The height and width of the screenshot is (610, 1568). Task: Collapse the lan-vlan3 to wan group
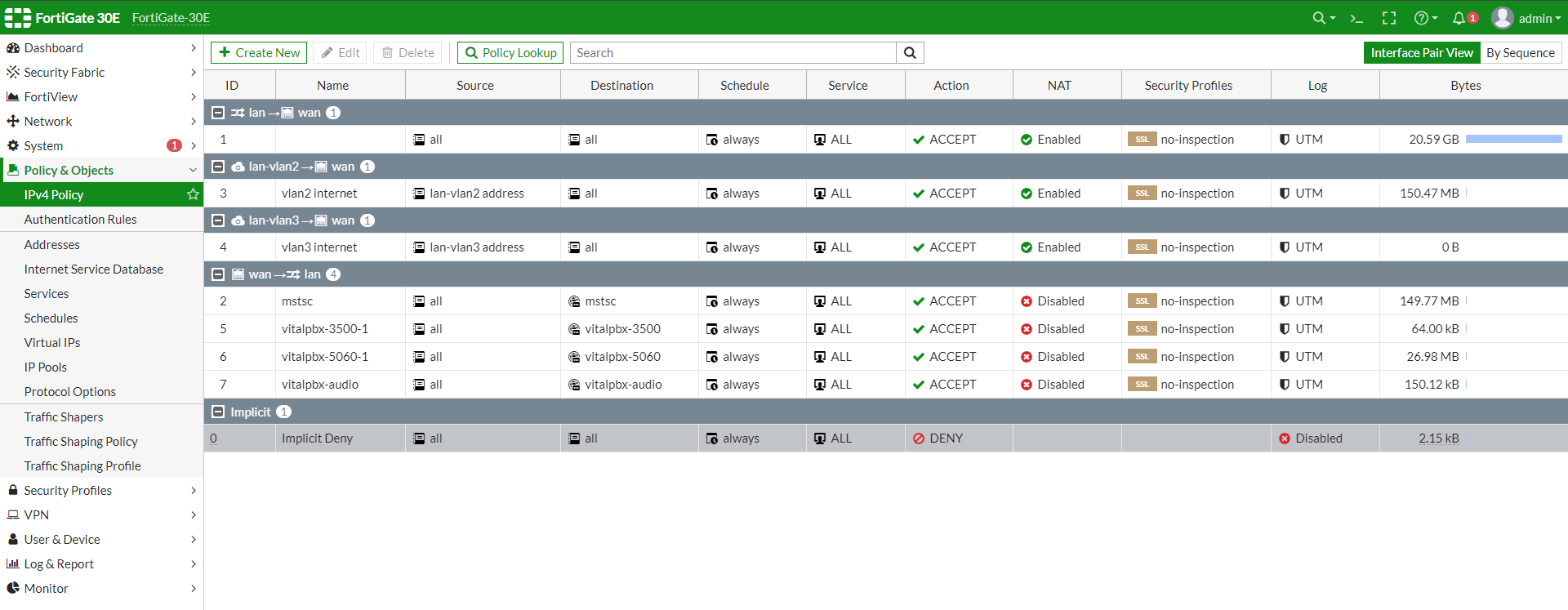coord(218,220)
